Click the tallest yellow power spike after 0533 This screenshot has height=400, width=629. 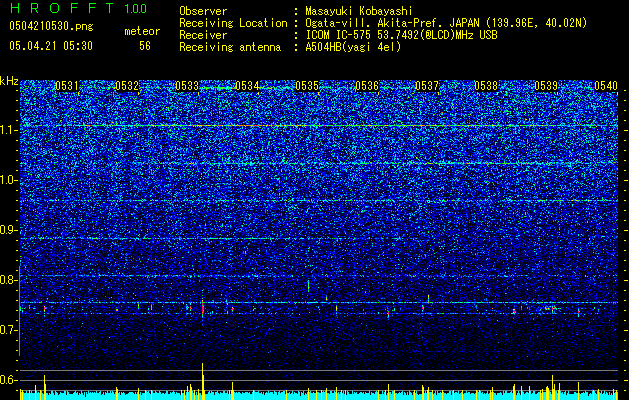point(203,381)
